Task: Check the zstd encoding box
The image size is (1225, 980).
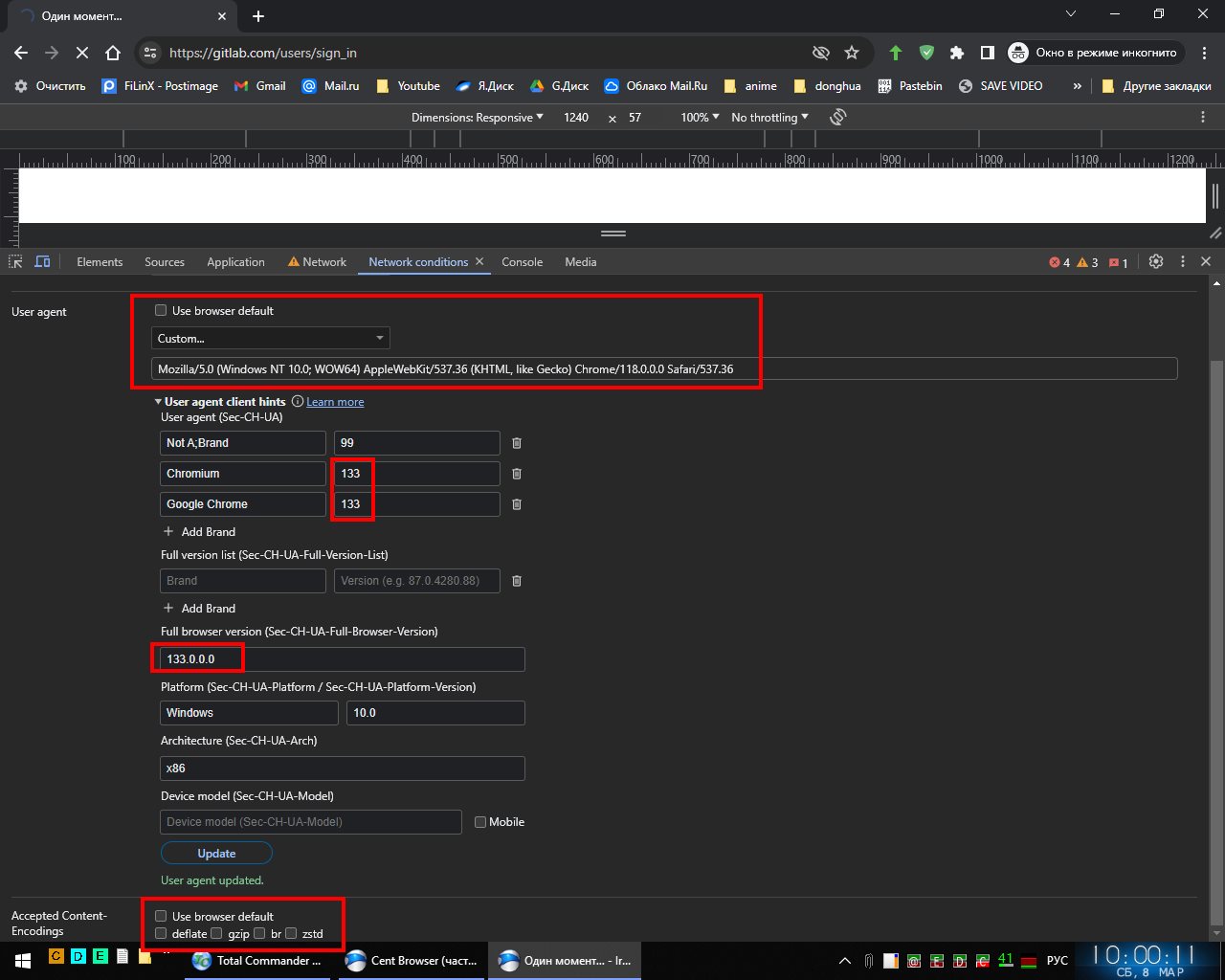Action: coord(291,933)
